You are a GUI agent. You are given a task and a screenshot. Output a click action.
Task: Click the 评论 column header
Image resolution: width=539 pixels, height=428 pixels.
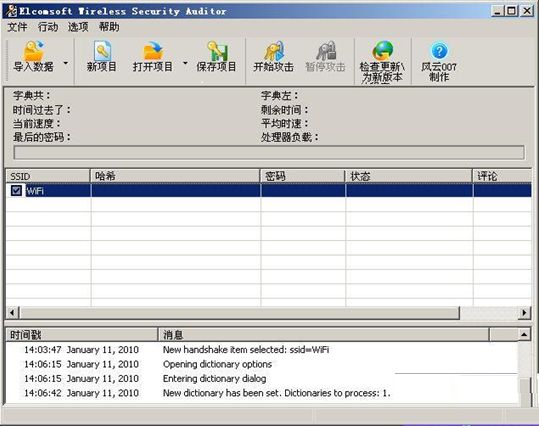[x=502, y=176]
